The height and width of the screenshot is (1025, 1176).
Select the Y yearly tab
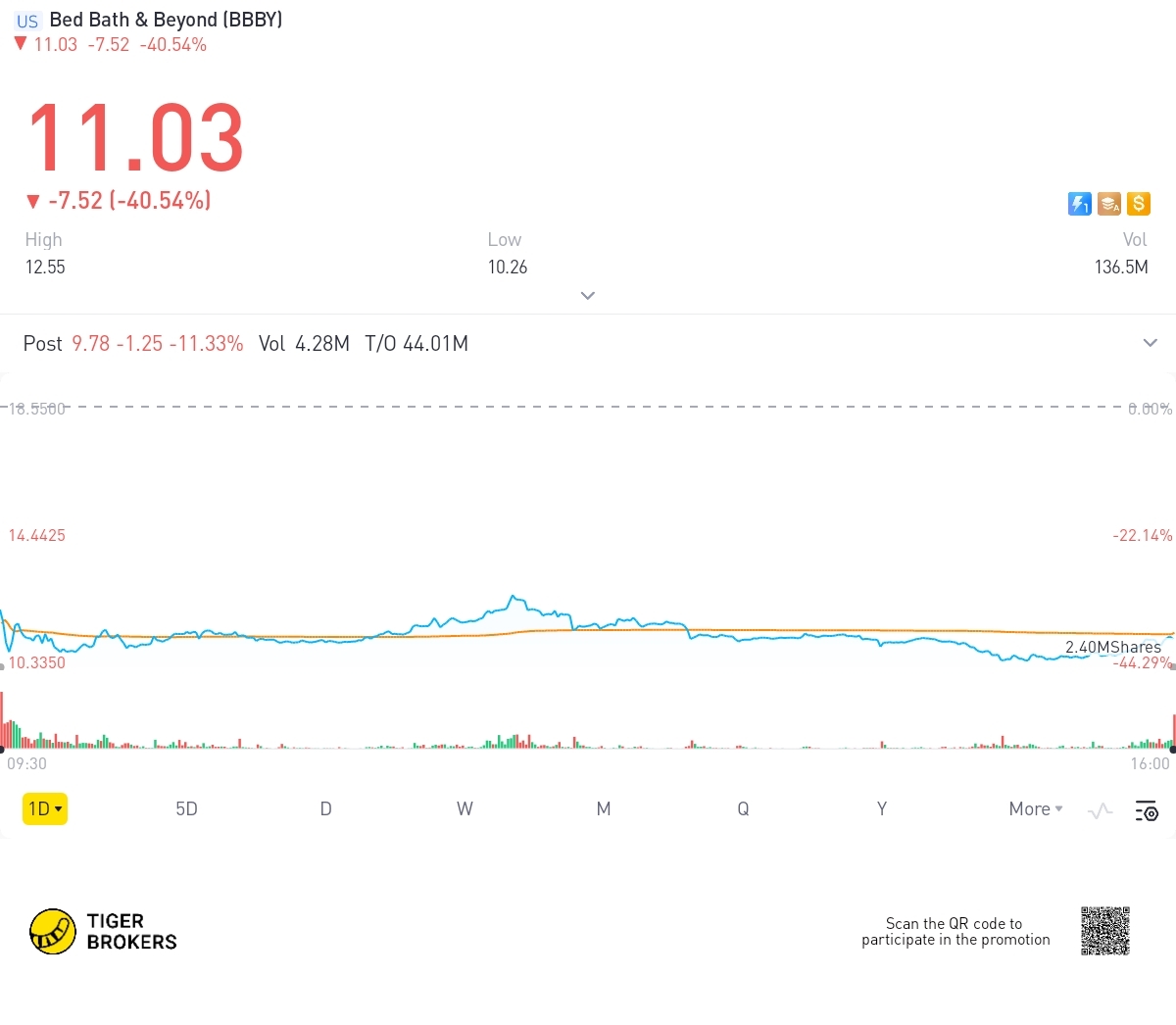click(x=882, y=808)
